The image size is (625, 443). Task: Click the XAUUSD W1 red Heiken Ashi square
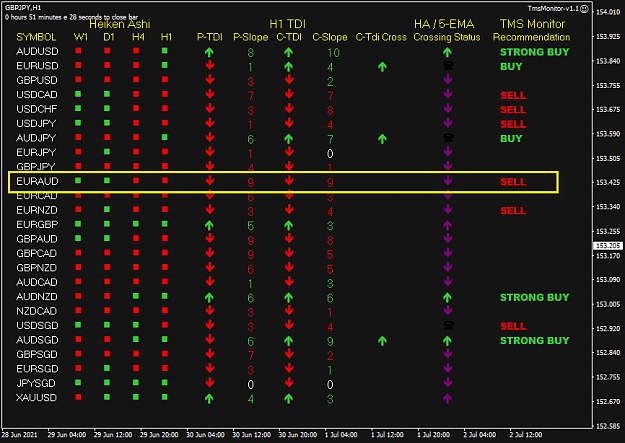(78, 397)
